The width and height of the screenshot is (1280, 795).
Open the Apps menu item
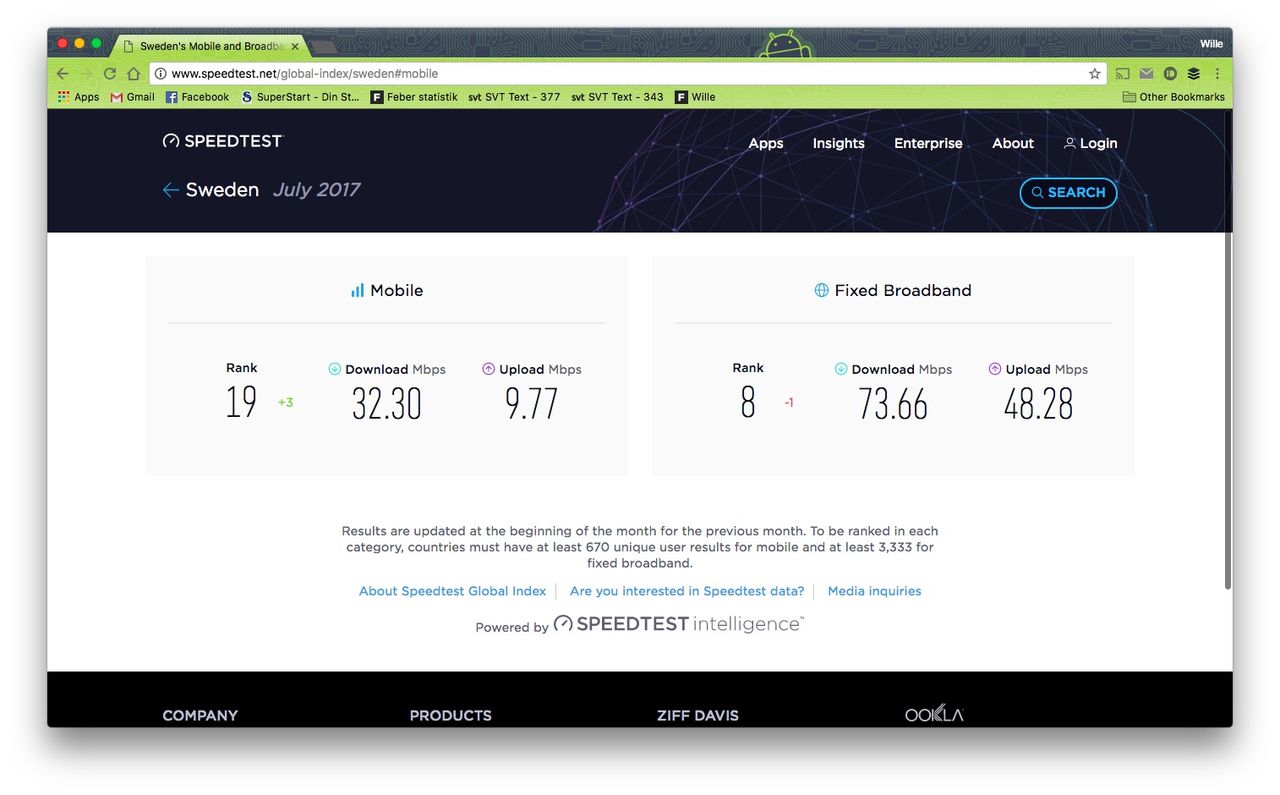766,143
